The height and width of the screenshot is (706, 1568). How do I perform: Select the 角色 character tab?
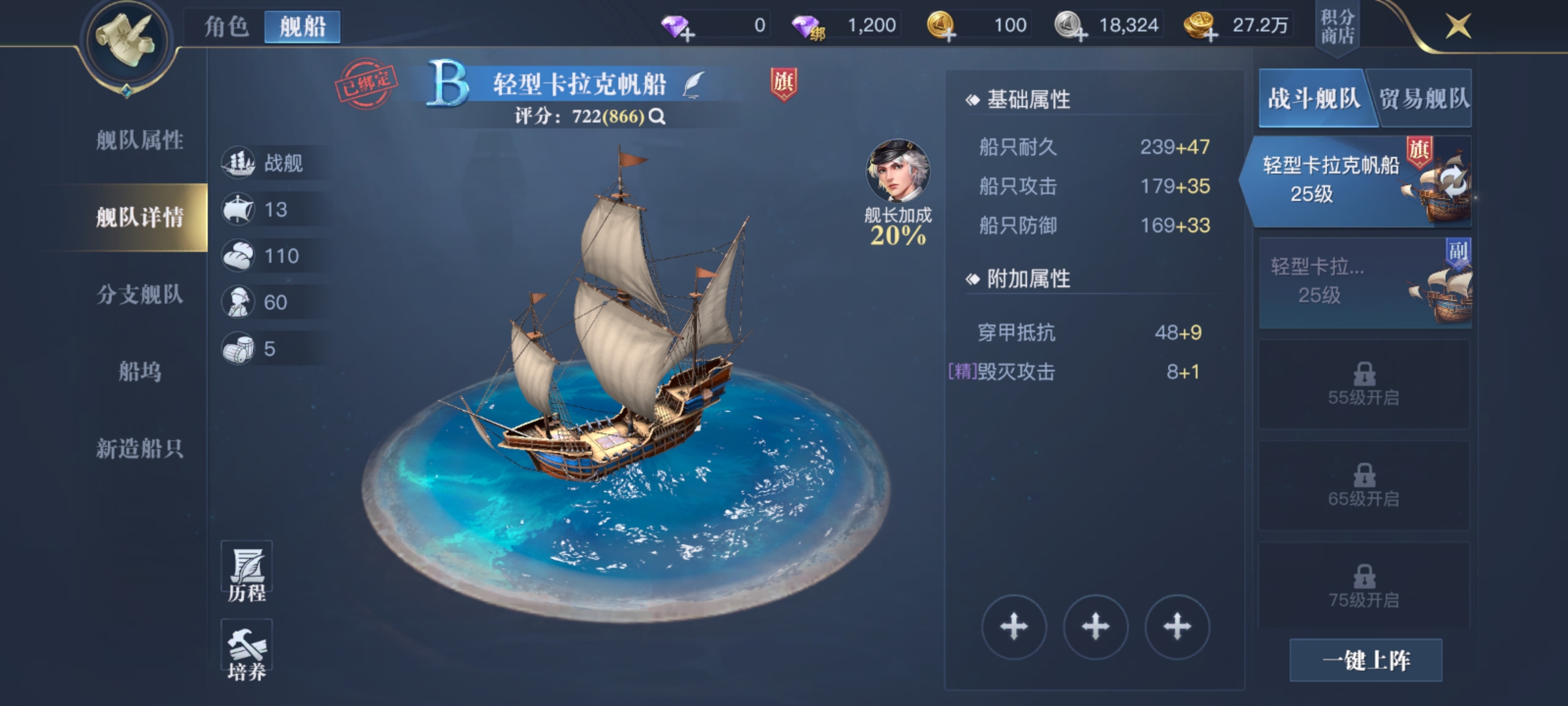coord(226,27)
